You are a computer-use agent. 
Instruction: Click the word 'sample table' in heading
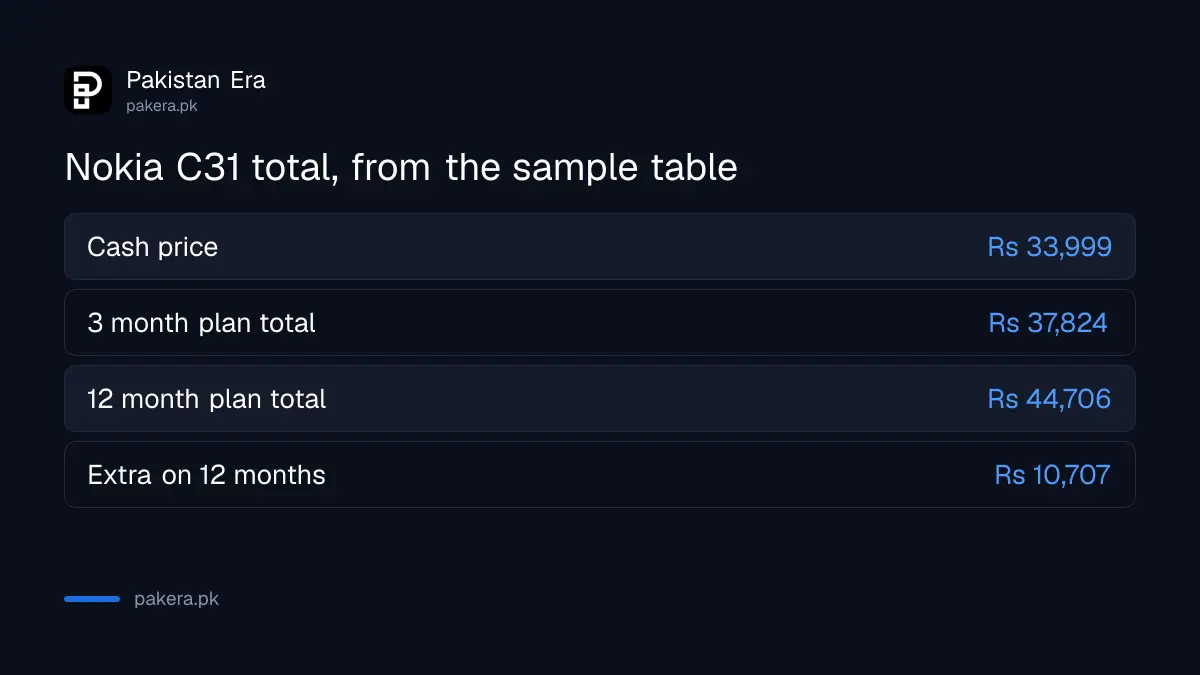click(x=625, y=167)
